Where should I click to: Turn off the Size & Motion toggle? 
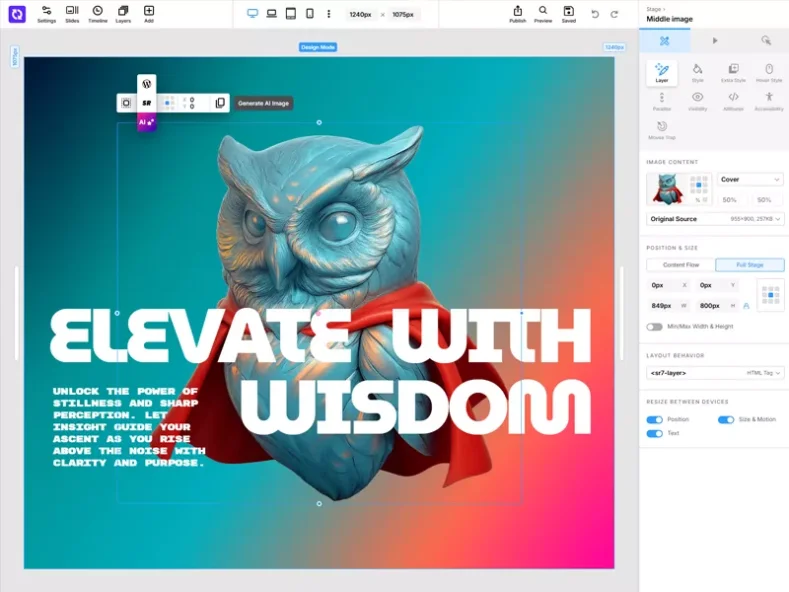click(726, 420)
